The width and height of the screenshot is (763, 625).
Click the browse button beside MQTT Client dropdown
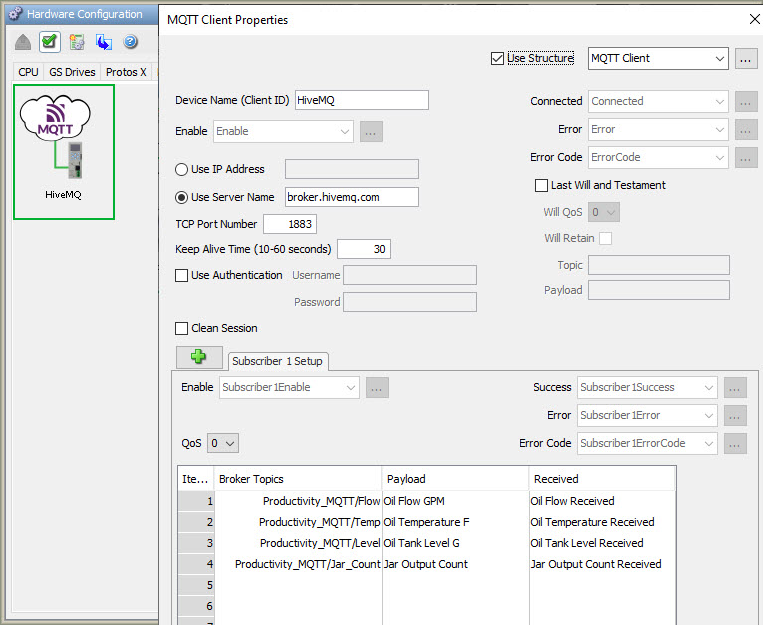(x=746, y=59)
